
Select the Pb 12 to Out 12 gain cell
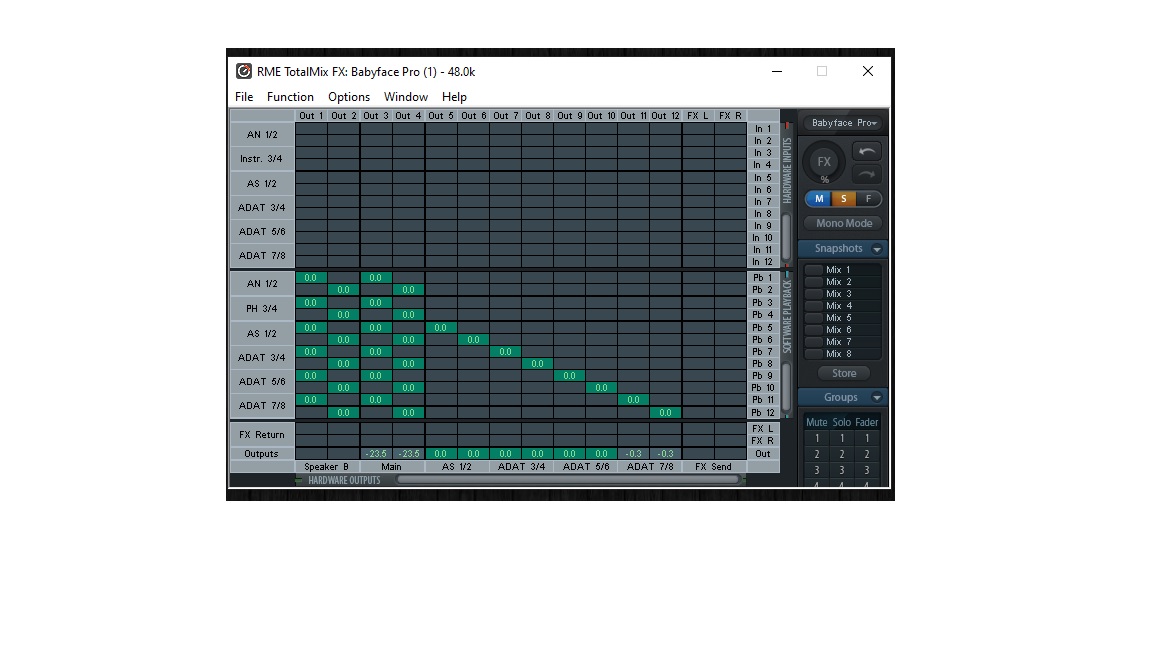point(666,413)
